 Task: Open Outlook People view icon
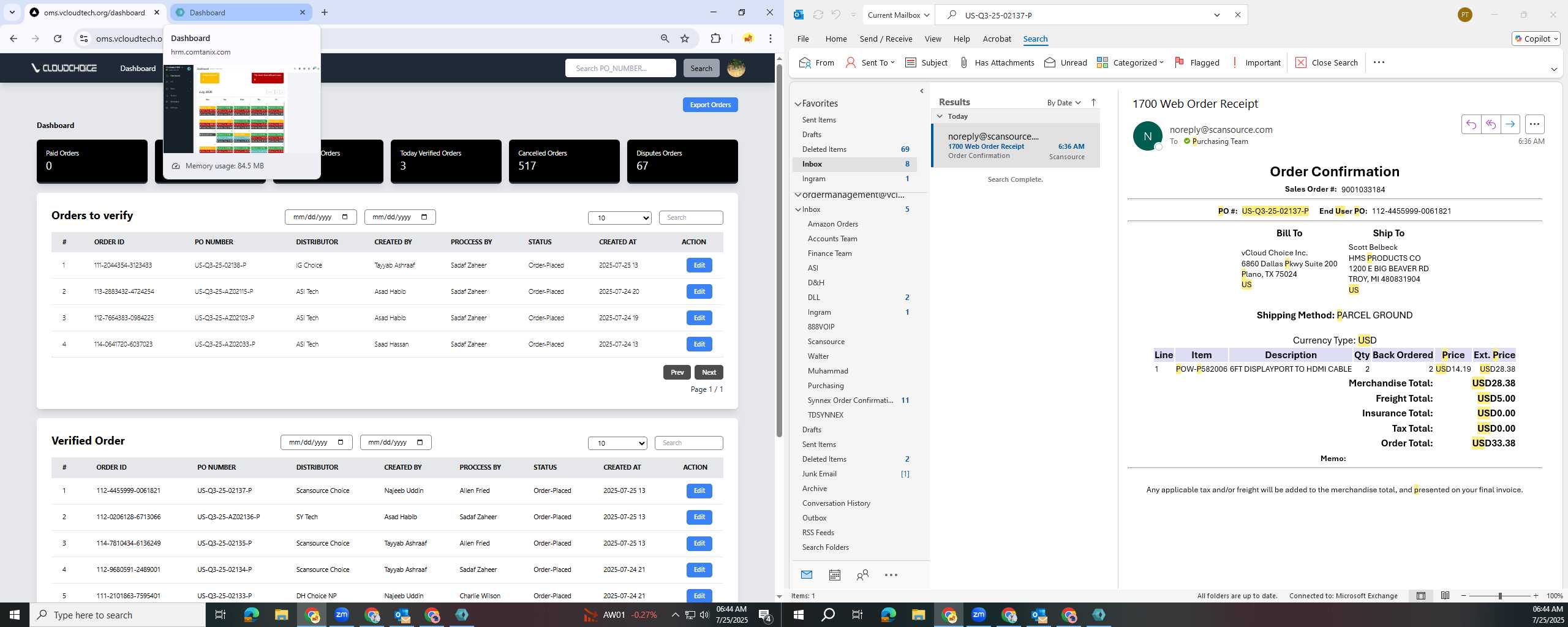tap(862, 574)
